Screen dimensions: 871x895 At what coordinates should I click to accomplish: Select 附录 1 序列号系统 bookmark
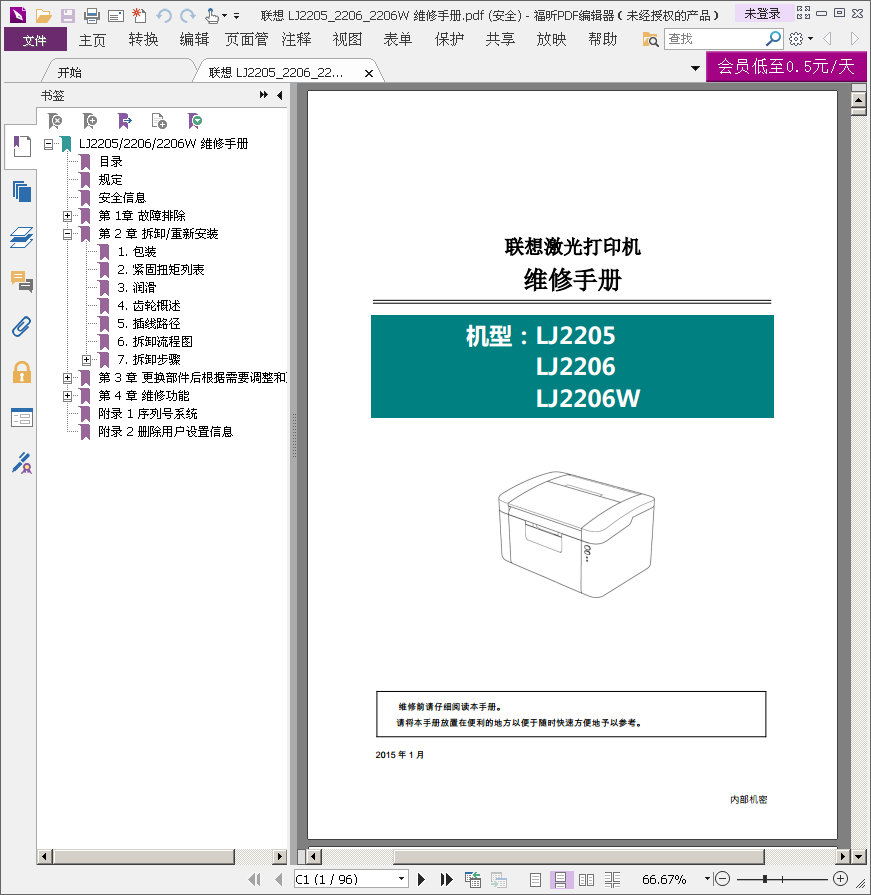(148, 414)
